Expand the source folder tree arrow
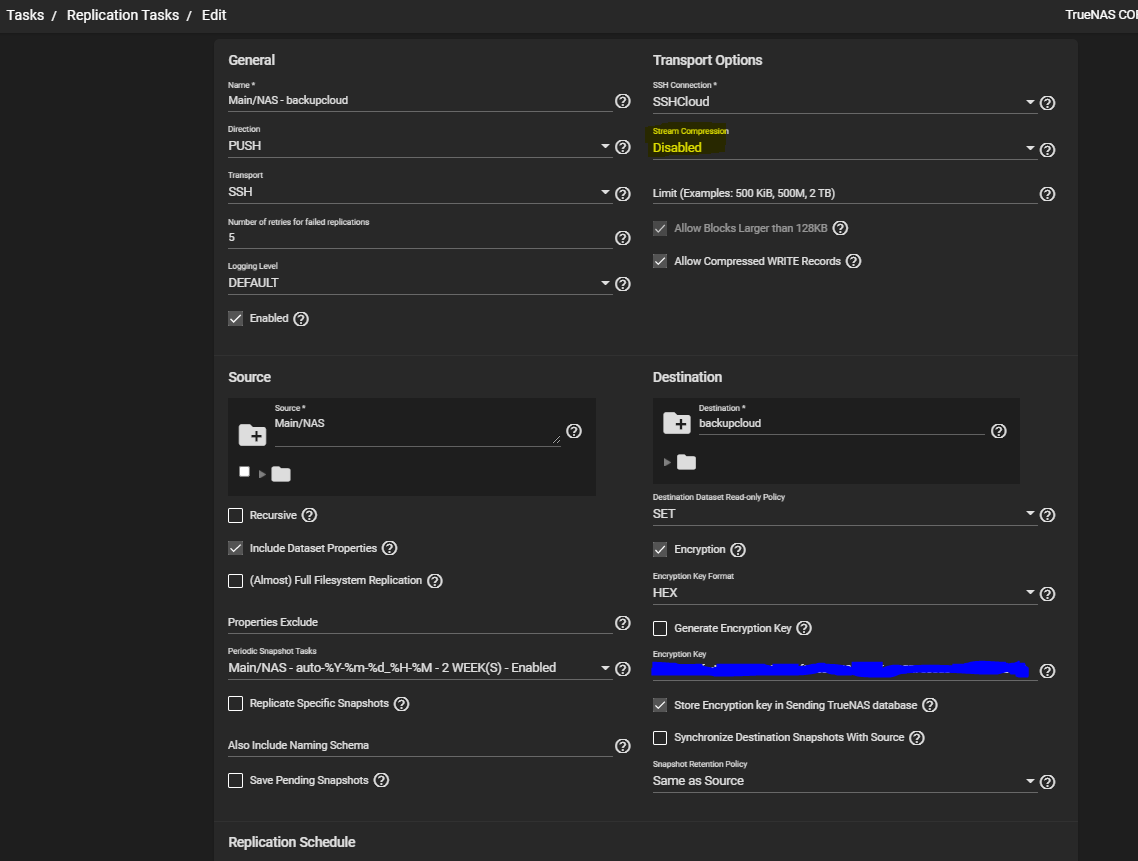Screen dimensions: 1138x861 (x=262, y=474)
